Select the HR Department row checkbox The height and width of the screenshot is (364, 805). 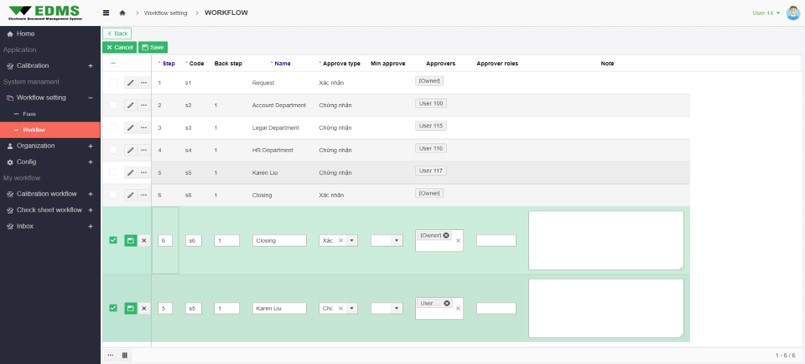coord(113,150)
